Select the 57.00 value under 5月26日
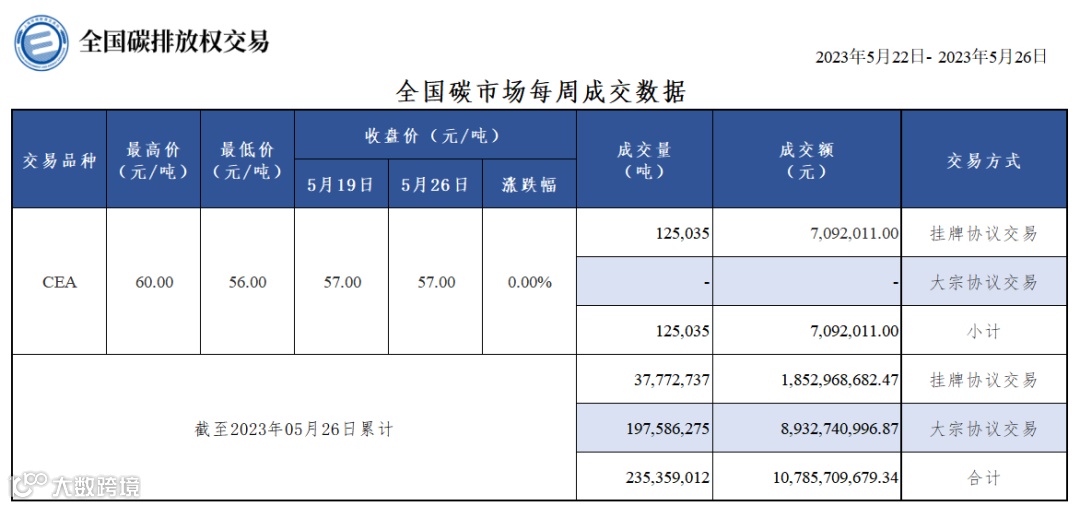The image size is (1080, 506). [435, 282]
